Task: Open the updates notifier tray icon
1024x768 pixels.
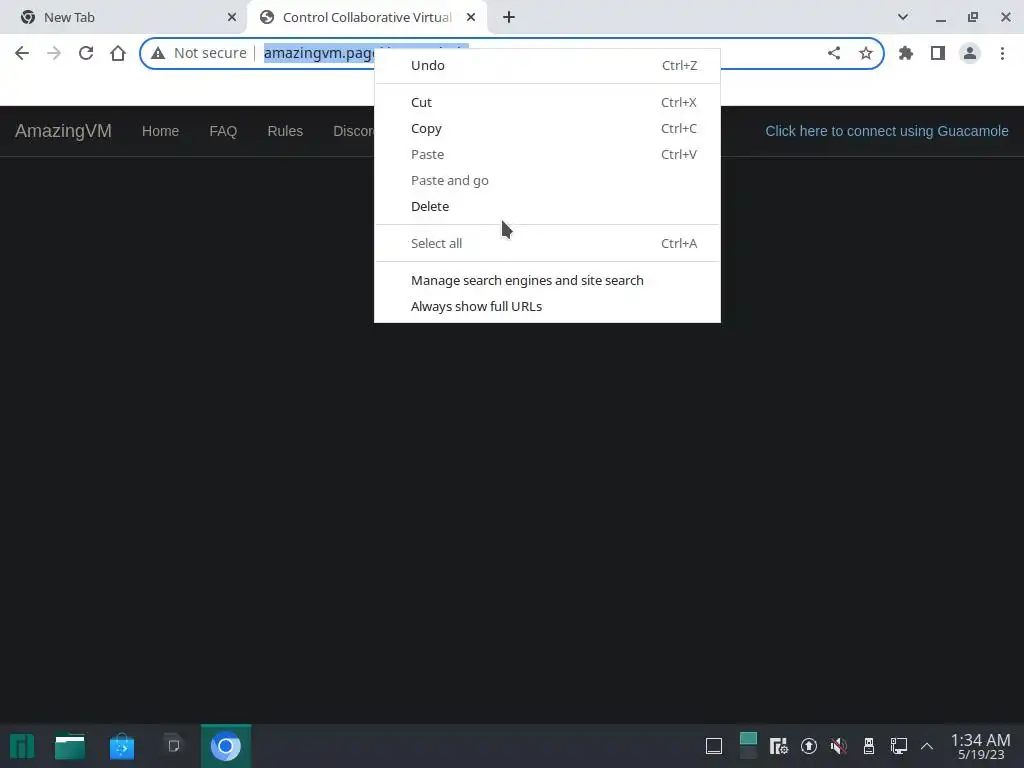Action: click(808, 746)
